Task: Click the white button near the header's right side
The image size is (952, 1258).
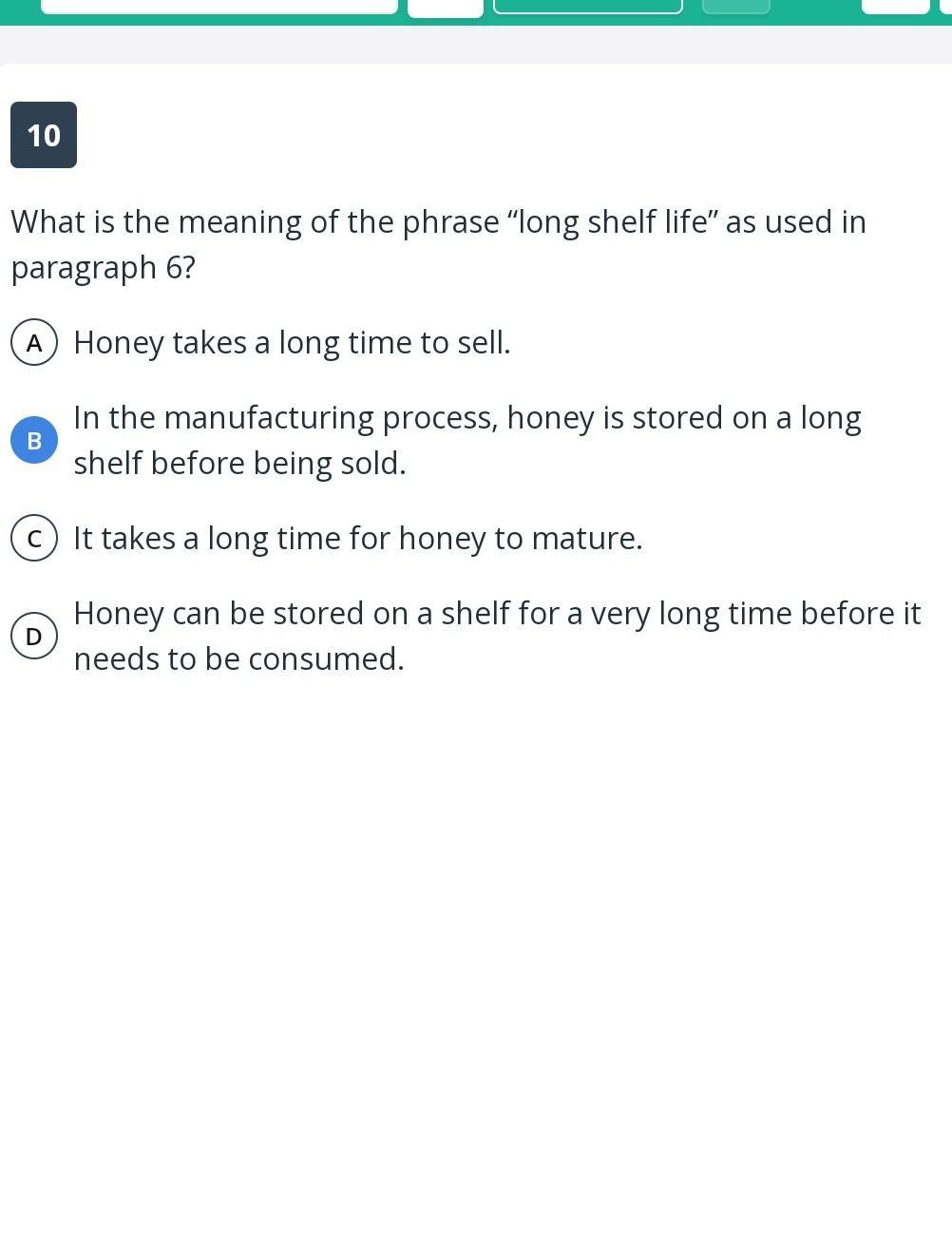Action: tap(895, 7)
